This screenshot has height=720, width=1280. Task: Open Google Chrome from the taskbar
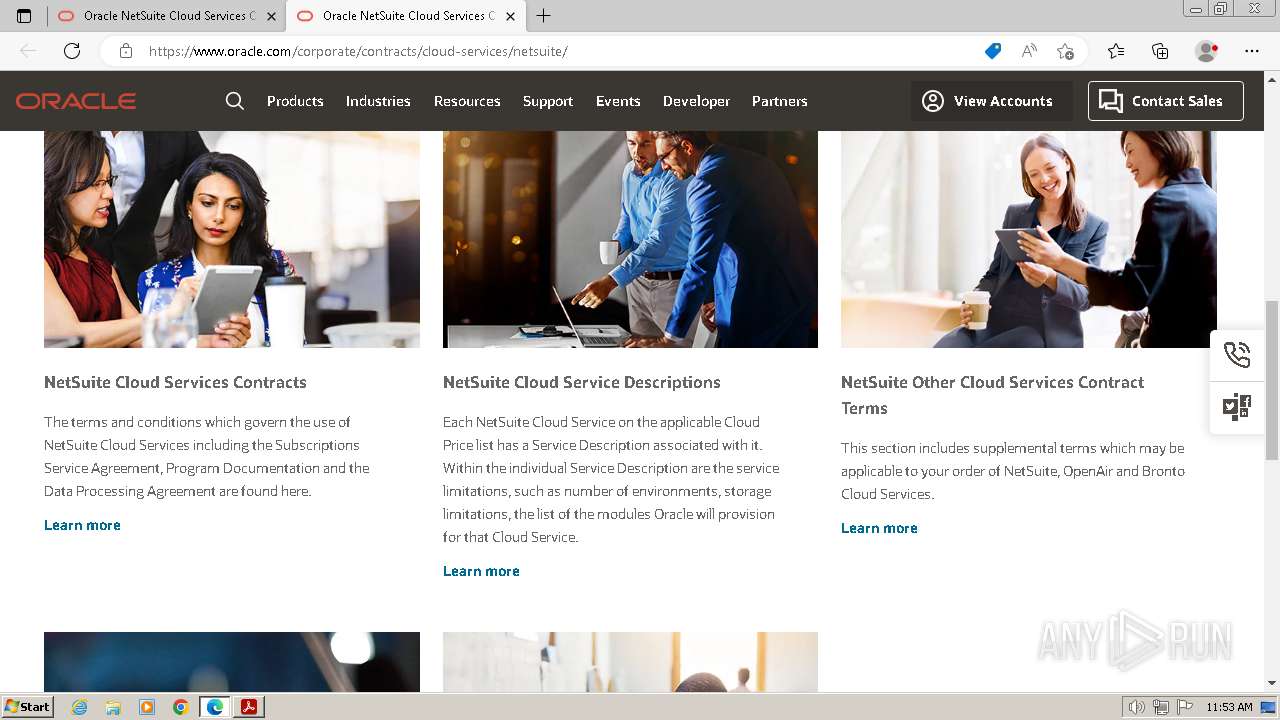click(180, 707)
